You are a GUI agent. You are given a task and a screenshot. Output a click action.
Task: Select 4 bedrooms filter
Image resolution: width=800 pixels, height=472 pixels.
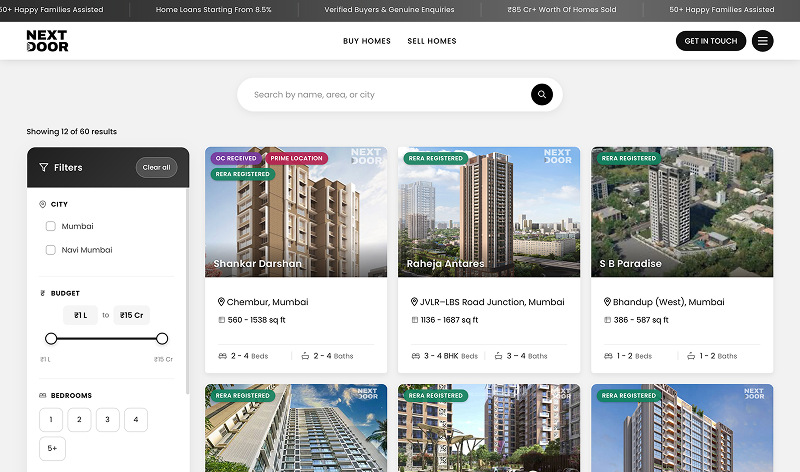click(x=136, y=420)
